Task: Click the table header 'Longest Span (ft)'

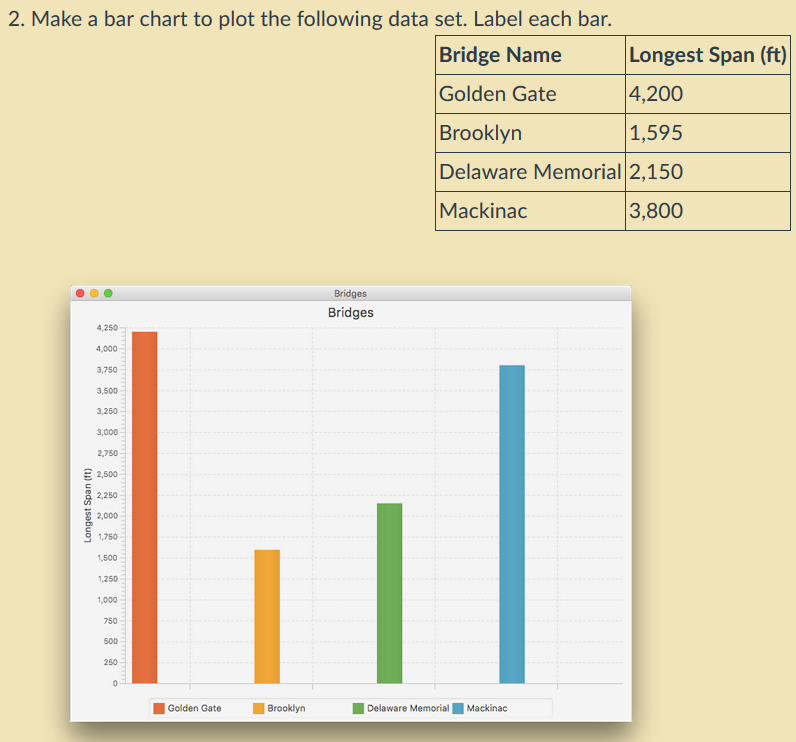Action: [x=708, y=55]
